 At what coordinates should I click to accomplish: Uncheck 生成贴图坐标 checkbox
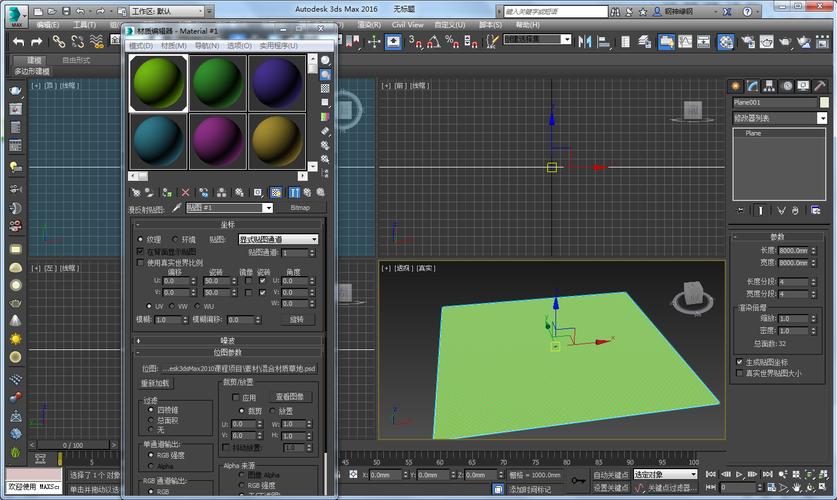(x=739, y=361)
